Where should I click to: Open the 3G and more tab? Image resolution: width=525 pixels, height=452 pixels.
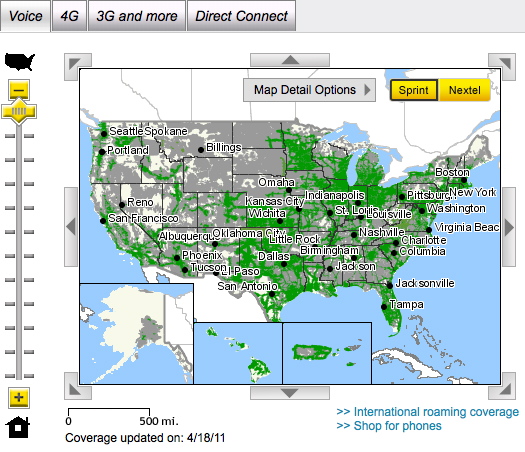pos(137,16)
